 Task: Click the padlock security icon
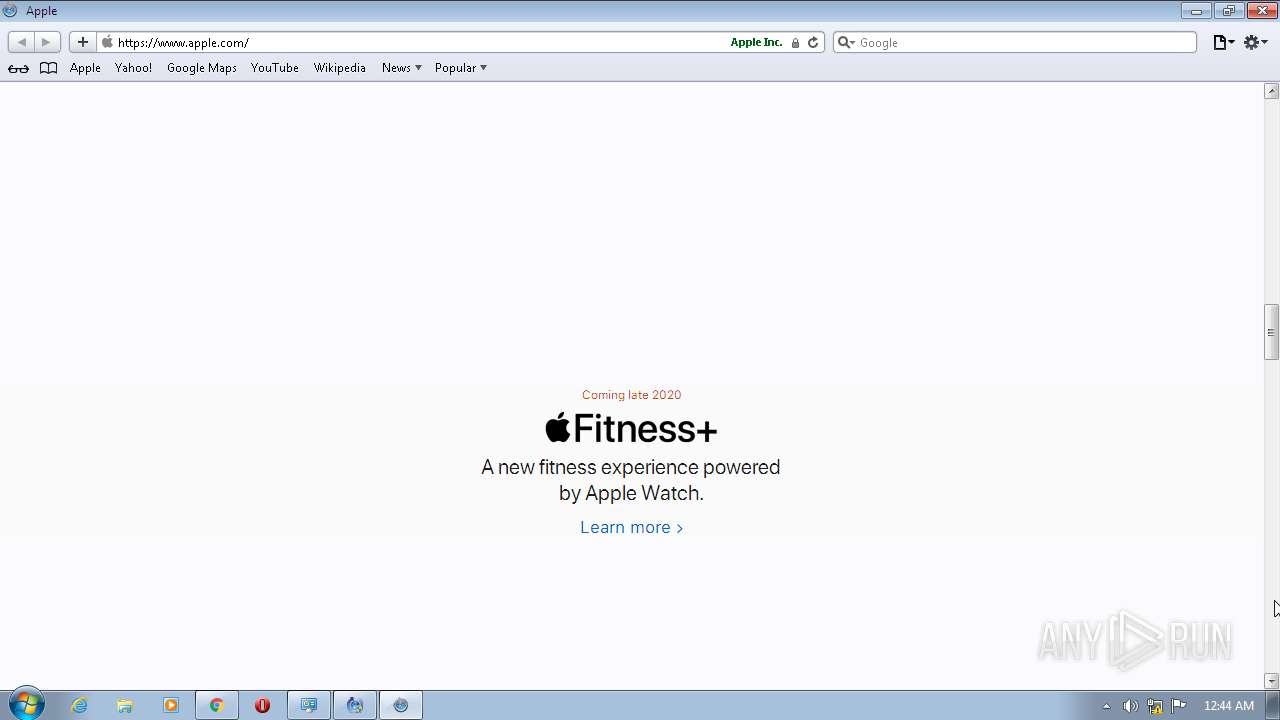coord(795,43)
